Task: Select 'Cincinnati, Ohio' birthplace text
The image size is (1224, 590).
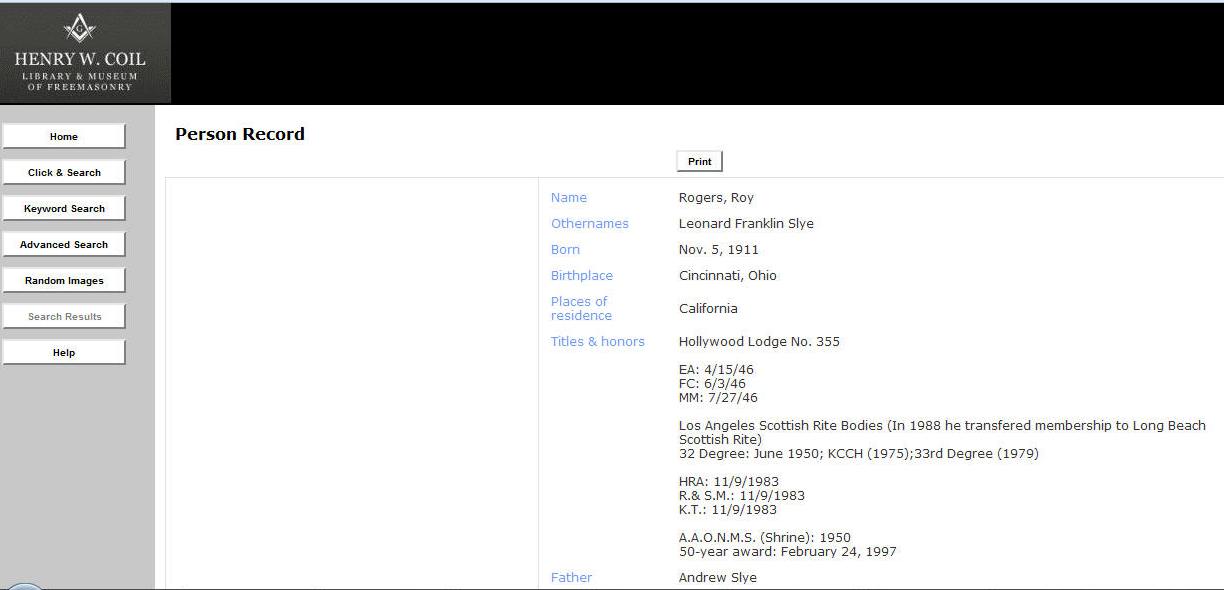Action: pos(728,276)
